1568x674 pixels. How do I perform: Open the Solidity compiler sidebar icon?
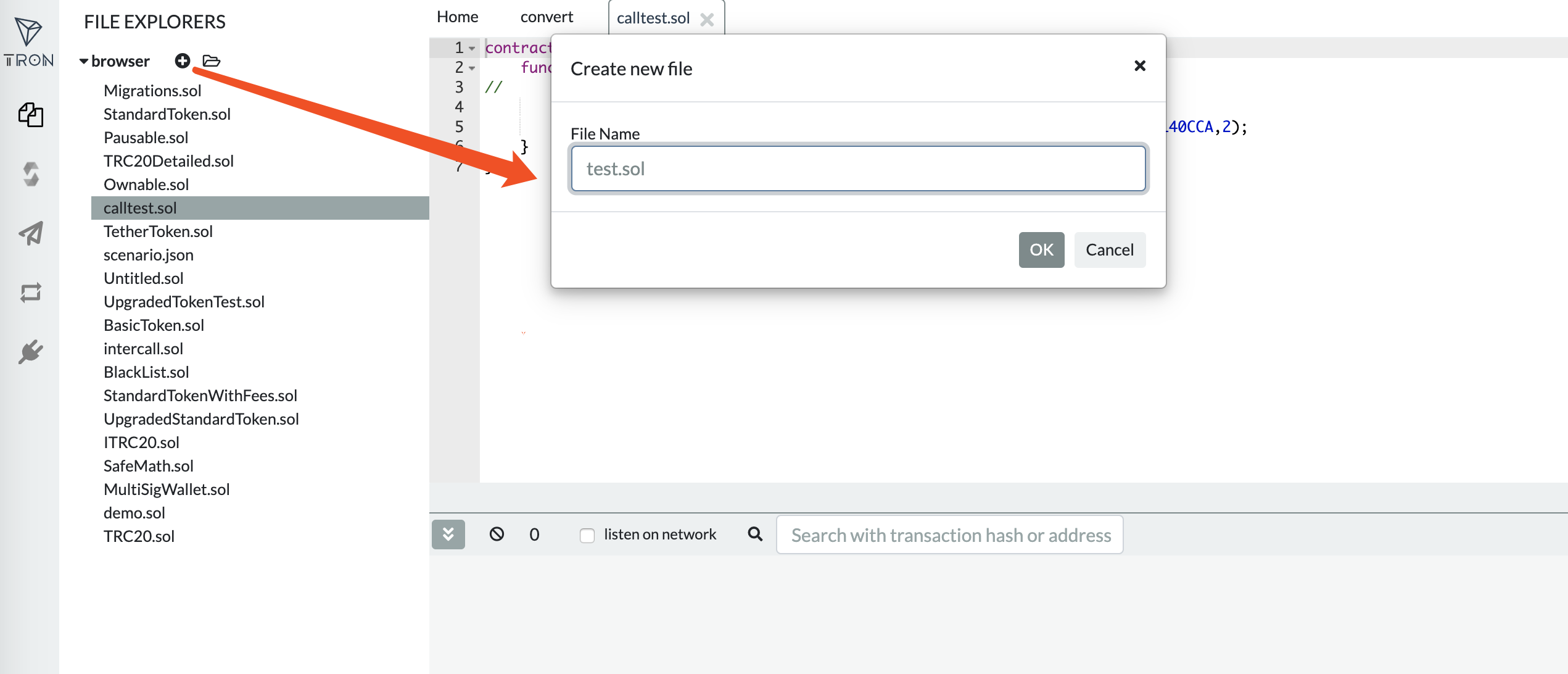[x=30, y=174]
